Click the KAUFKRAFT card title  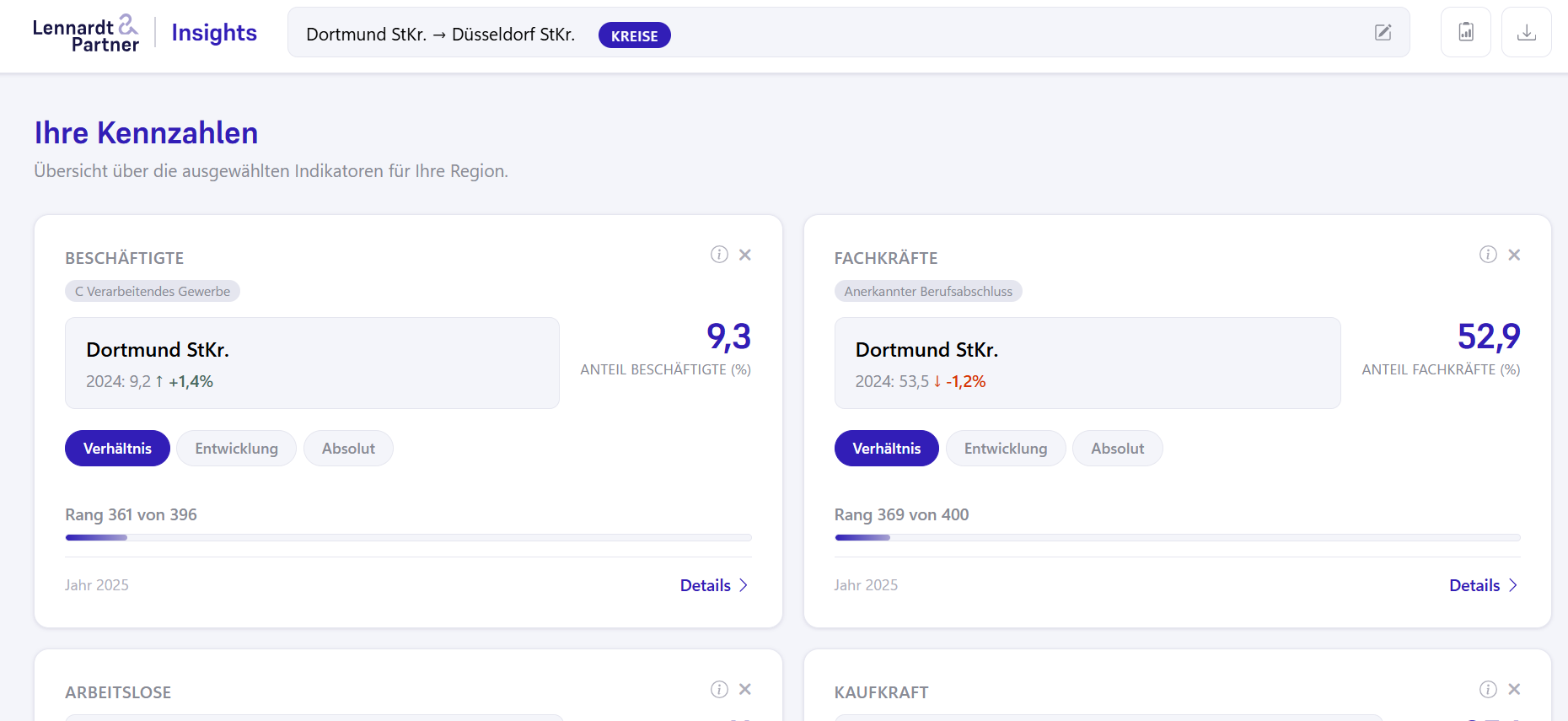click(882, 692)
